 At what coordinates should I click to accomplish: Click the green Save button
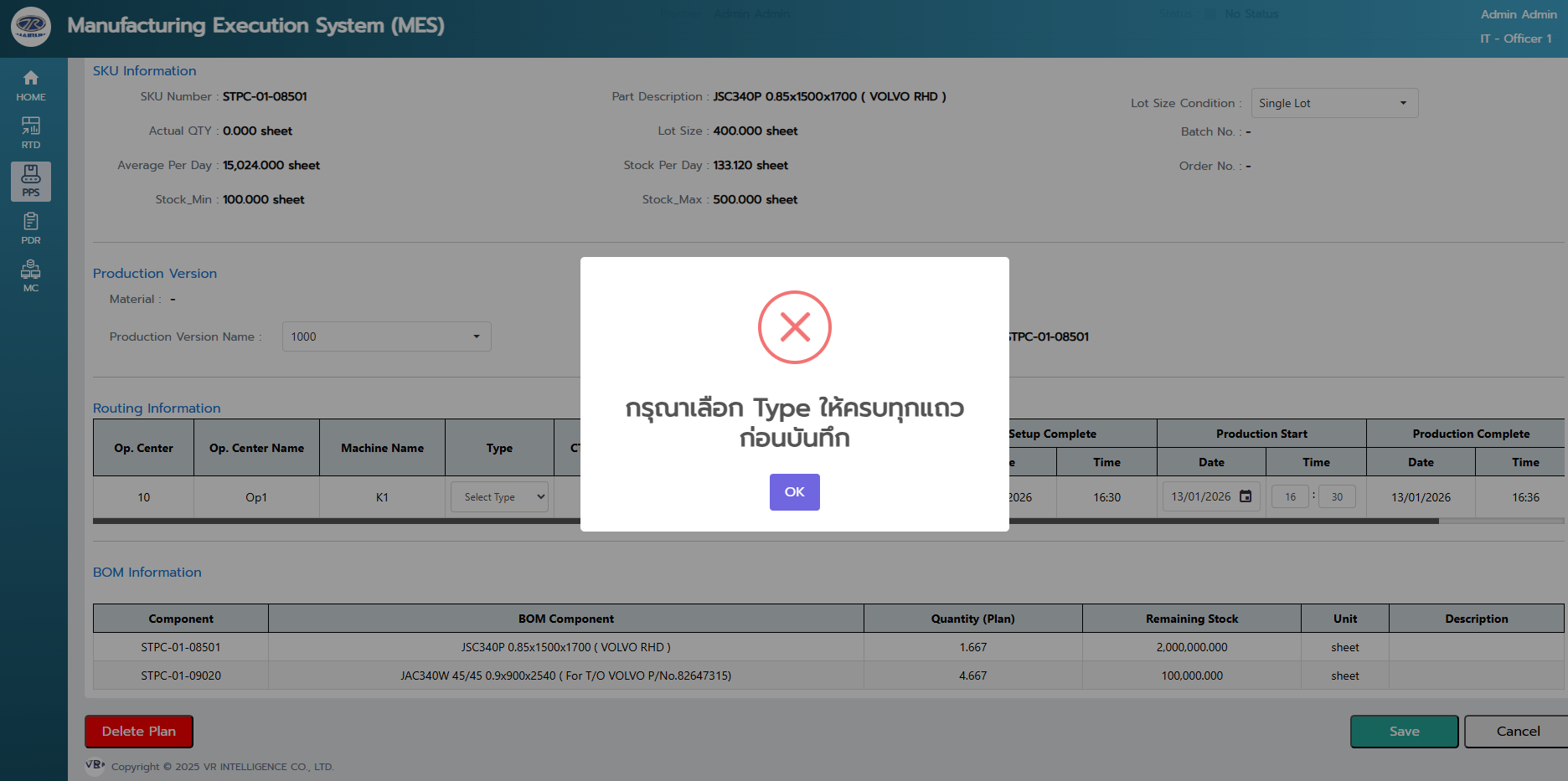[x=1404, y=732]
